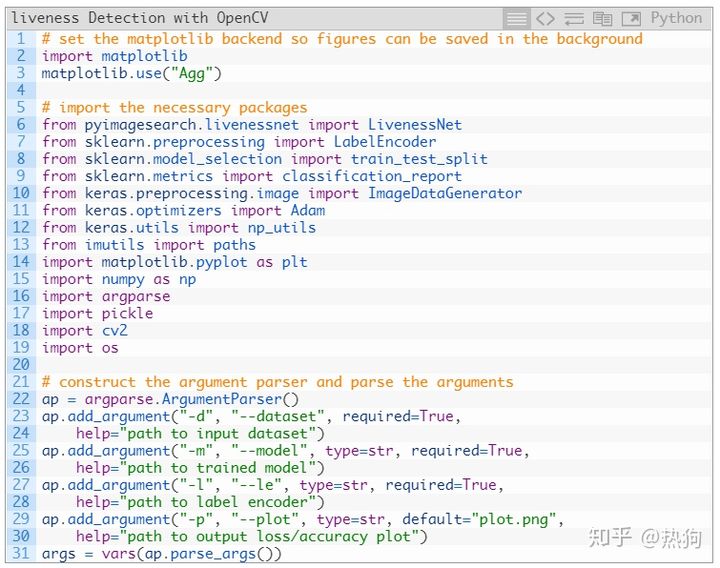Click 'import matplotlib.pyplot as plt' line
Viewport: 720px width, 568px height.
coord(174,262)
